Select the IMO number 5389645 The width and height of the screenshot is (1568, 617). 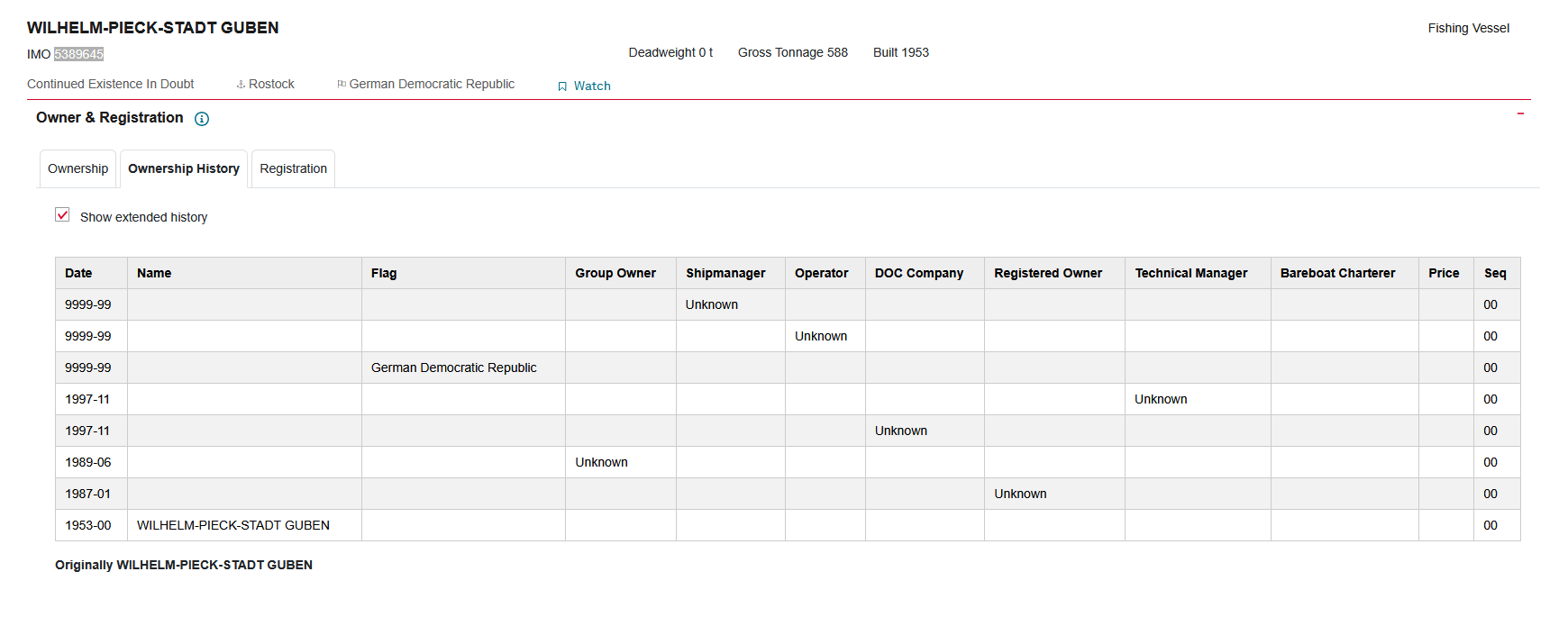pos(78,54)
